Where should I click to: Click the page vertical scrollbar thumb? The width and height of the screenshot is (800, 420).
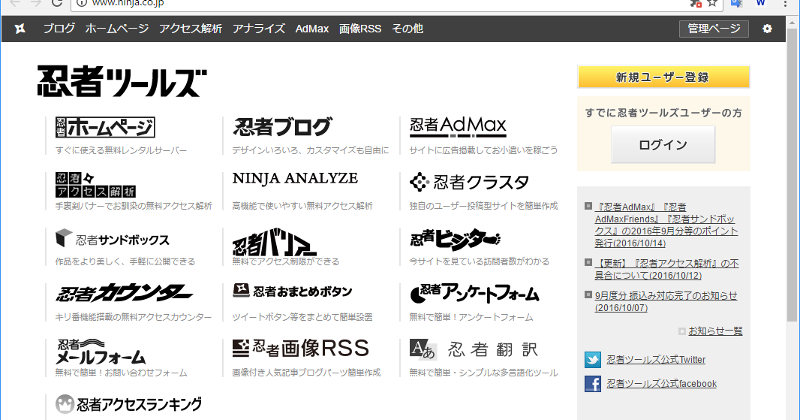[x=791, y=174]
